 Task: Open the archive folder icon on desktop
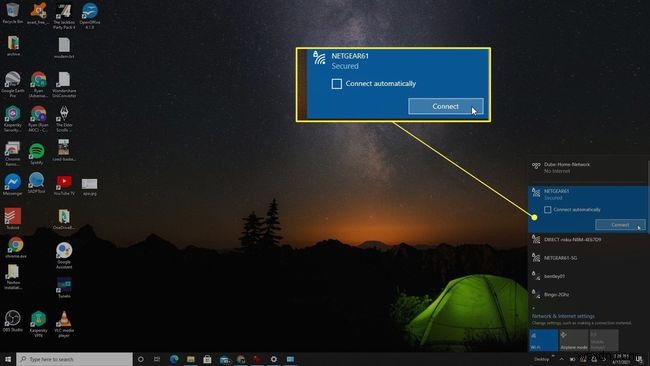(x=13, y=46)
